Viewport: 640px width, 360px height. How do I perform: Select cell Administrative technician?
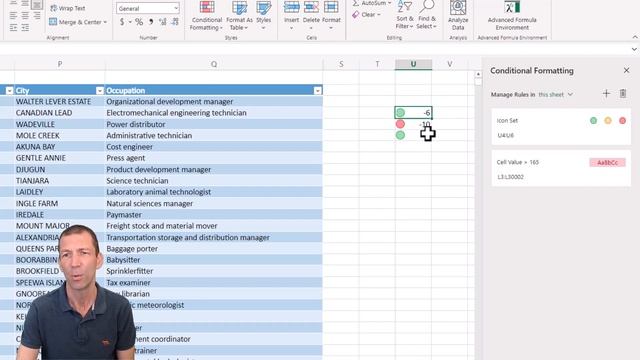pyautogui.click(x=214, y=136)
